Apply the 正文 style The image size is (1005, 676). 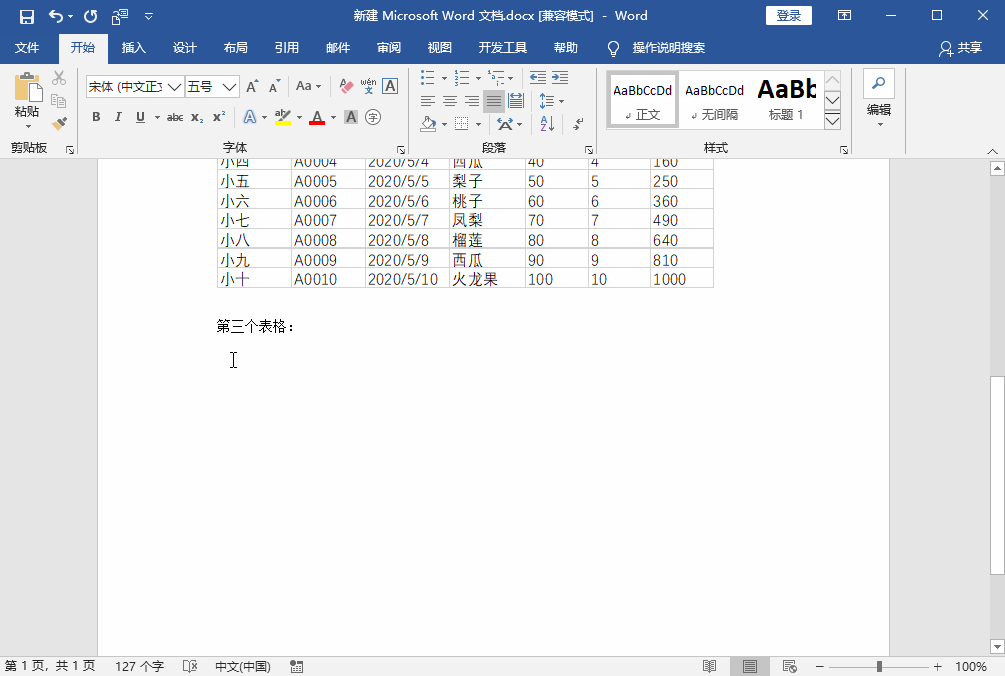click(x=642, y=100)
